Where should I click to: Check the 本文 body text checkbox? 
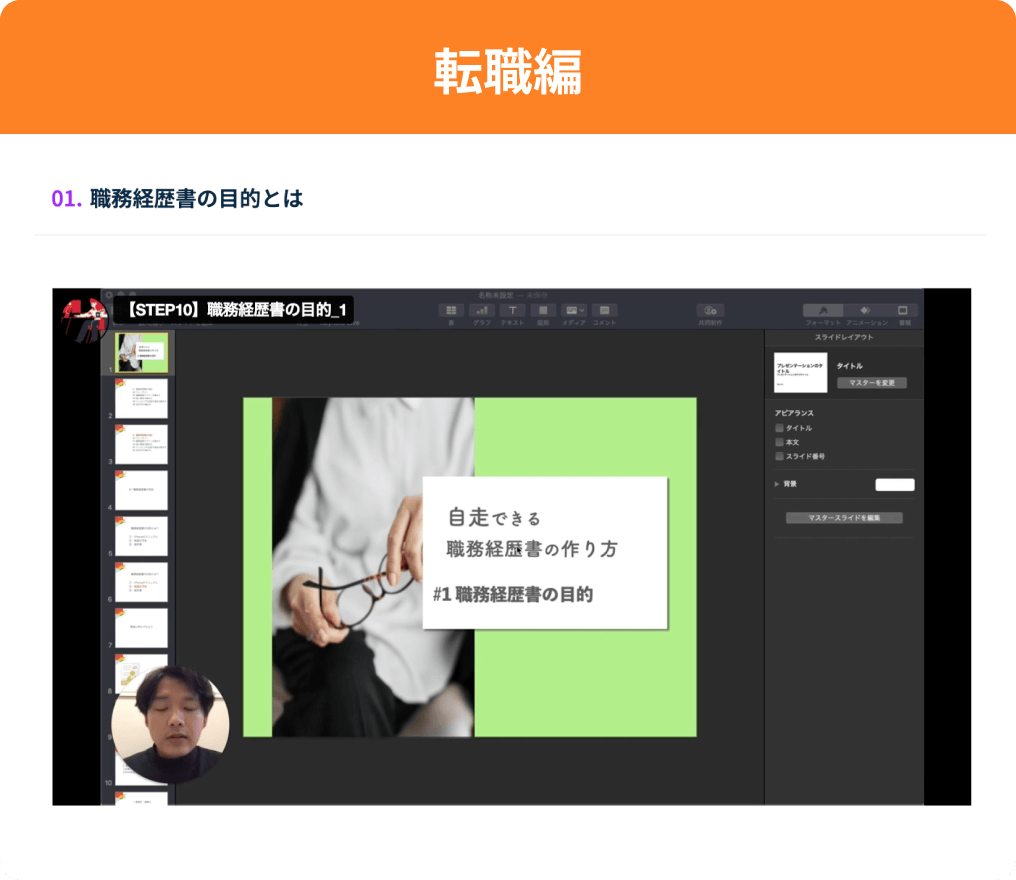tap(779, 441)
